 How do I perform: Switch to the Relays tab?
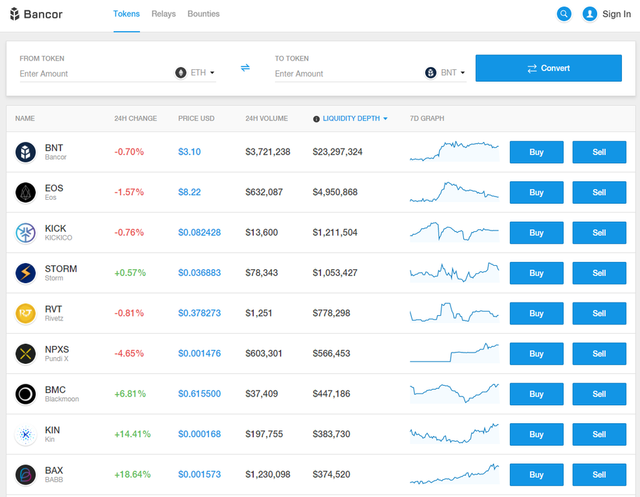tap(163, 14)
